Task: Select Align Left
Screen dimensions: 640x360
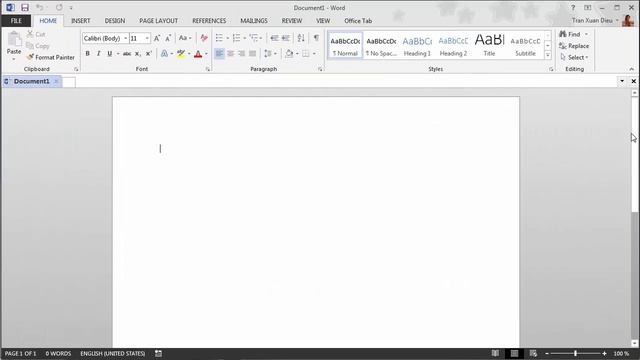Action: click(x=219, y=54)
